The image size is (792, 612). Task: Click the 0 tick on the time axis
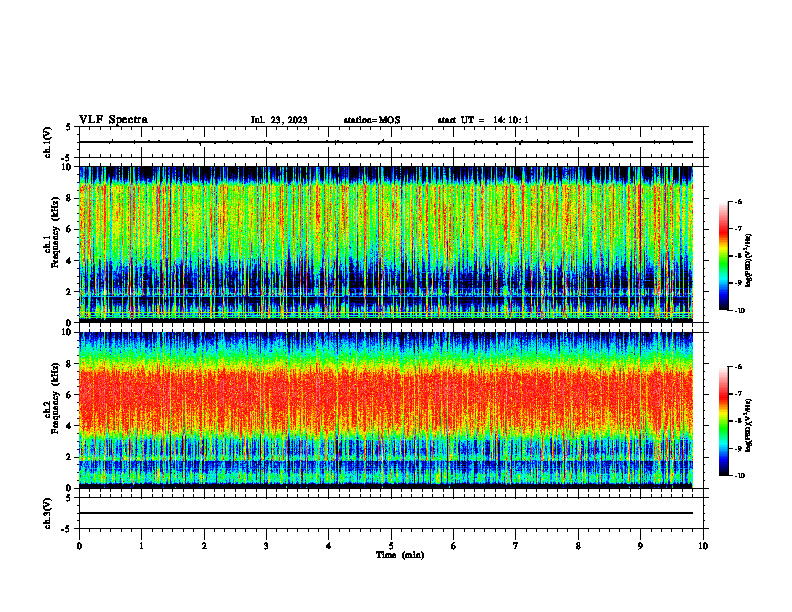click(x=79, y=546)
